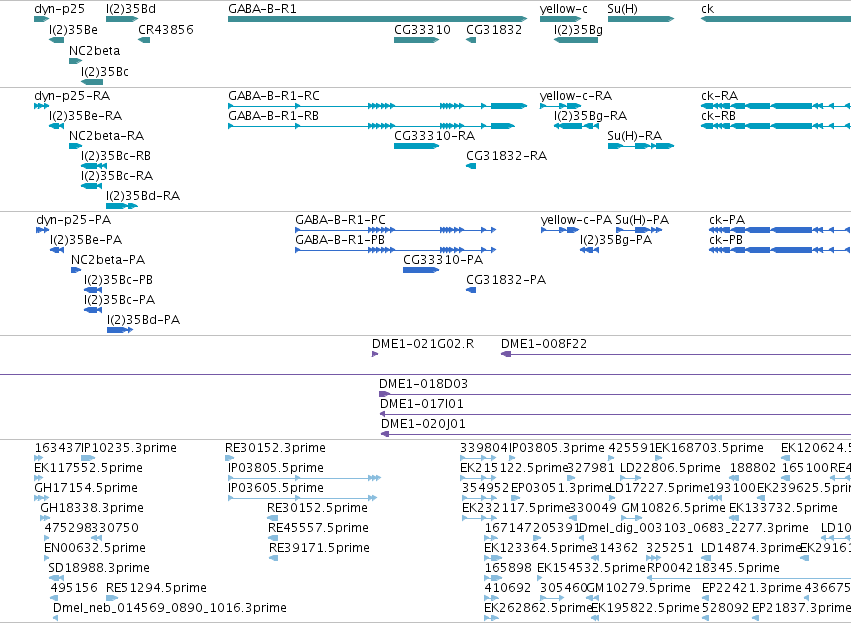Viewport: 851px width, 623px height.
Task: Select EST 'SD18988.3prime'
Action: (99, 568)
